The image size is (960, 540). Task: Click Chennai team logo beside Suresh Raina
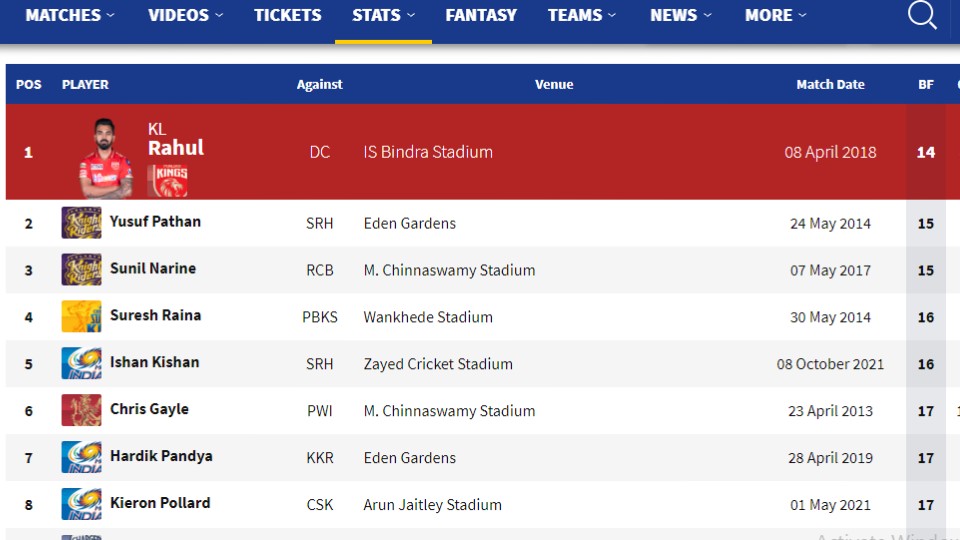coord(81,317)
